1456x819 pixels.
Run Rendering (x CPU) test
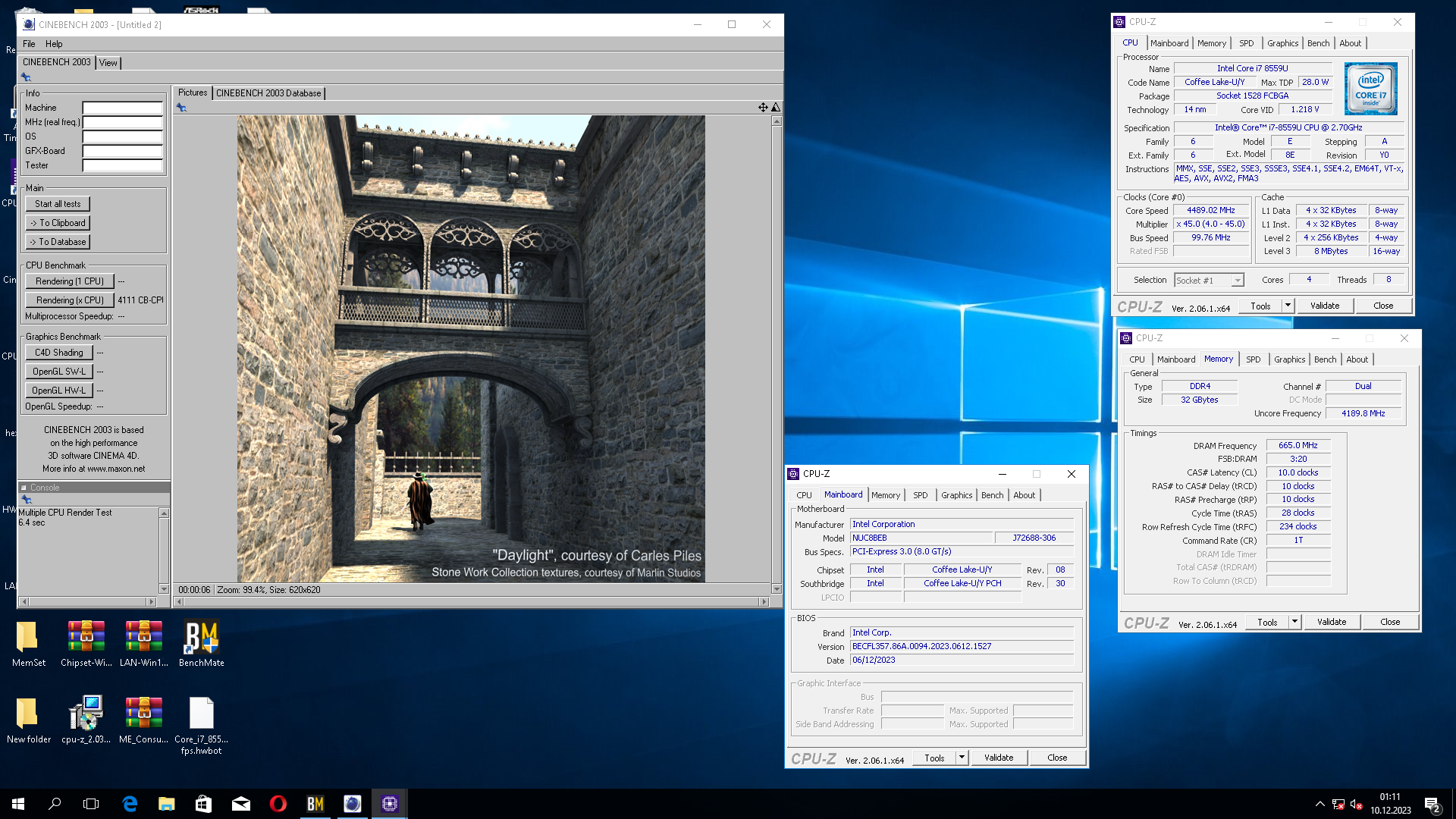pyautogui.click(x=70, y=300)
